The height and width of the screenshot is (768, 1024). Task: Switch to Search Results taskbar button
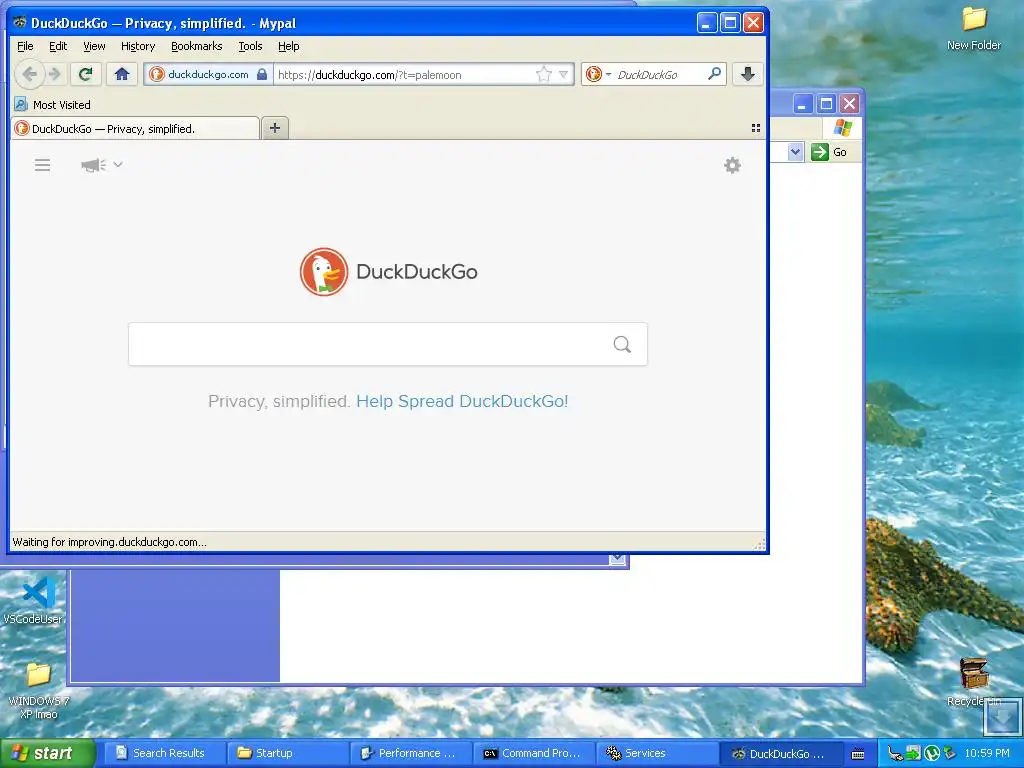[166, 753]
